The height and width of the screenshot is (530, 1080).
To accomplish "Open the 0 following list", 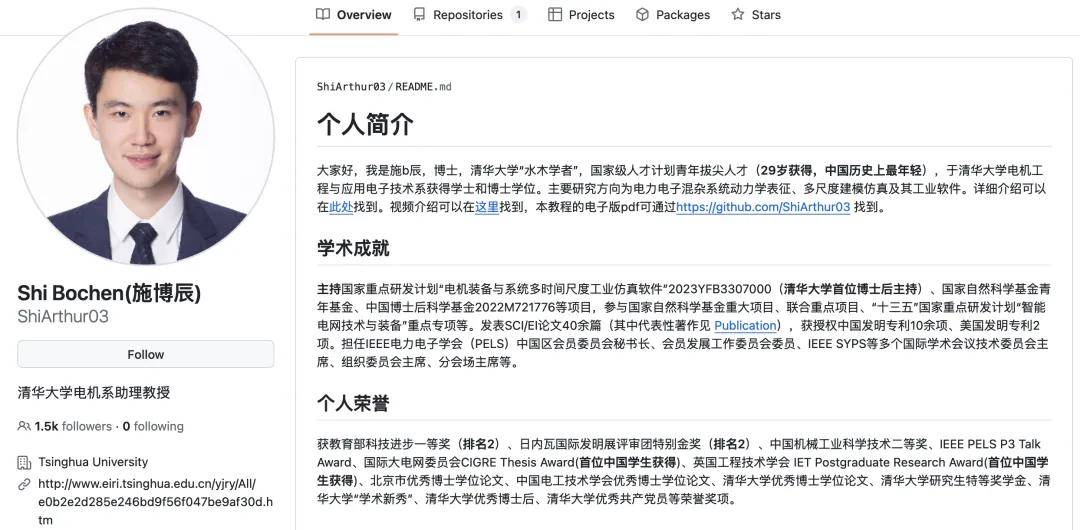I will point(154,426).
